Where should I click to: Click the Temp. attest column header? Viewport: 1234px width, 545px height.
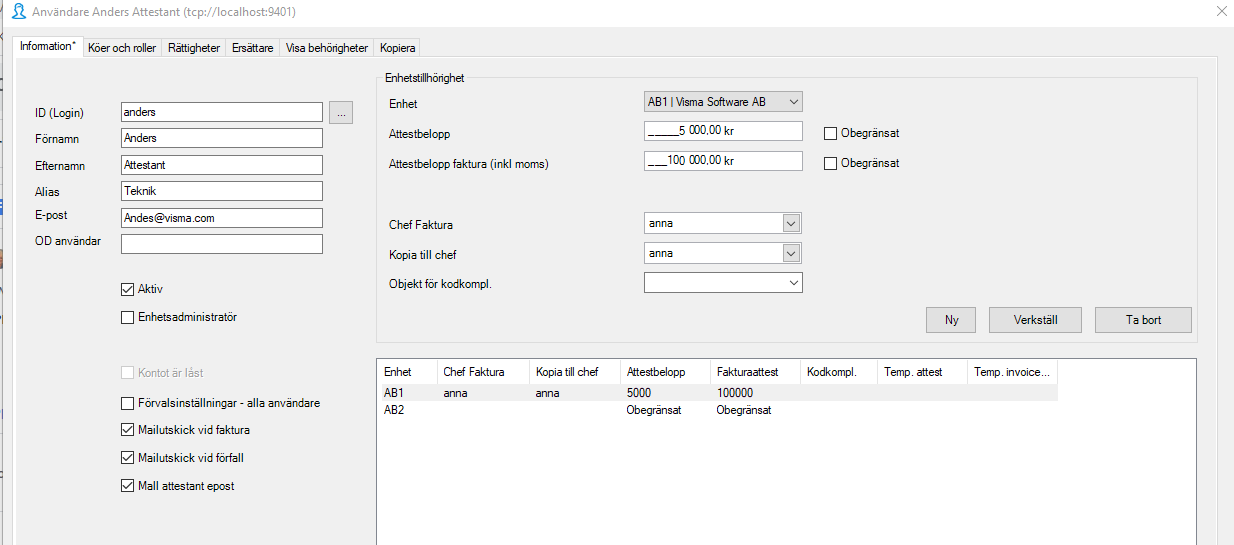pos(923,372)
